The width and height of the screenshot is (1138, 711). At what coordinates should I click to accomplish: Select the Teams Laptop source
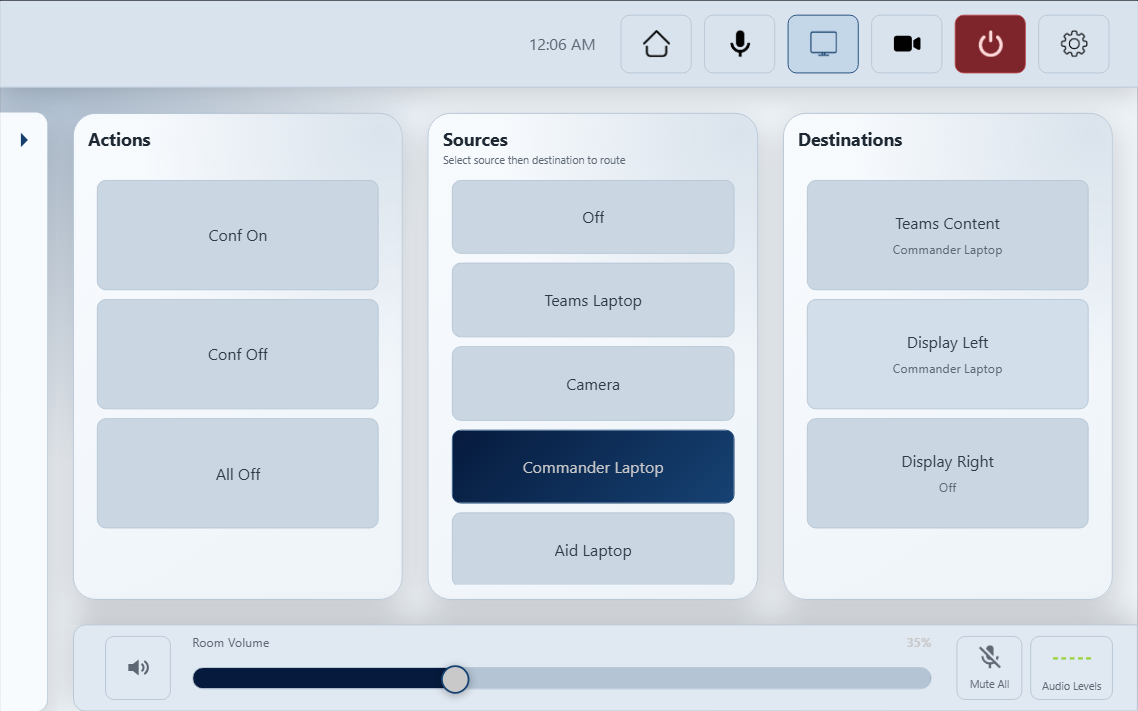point(593,300)
